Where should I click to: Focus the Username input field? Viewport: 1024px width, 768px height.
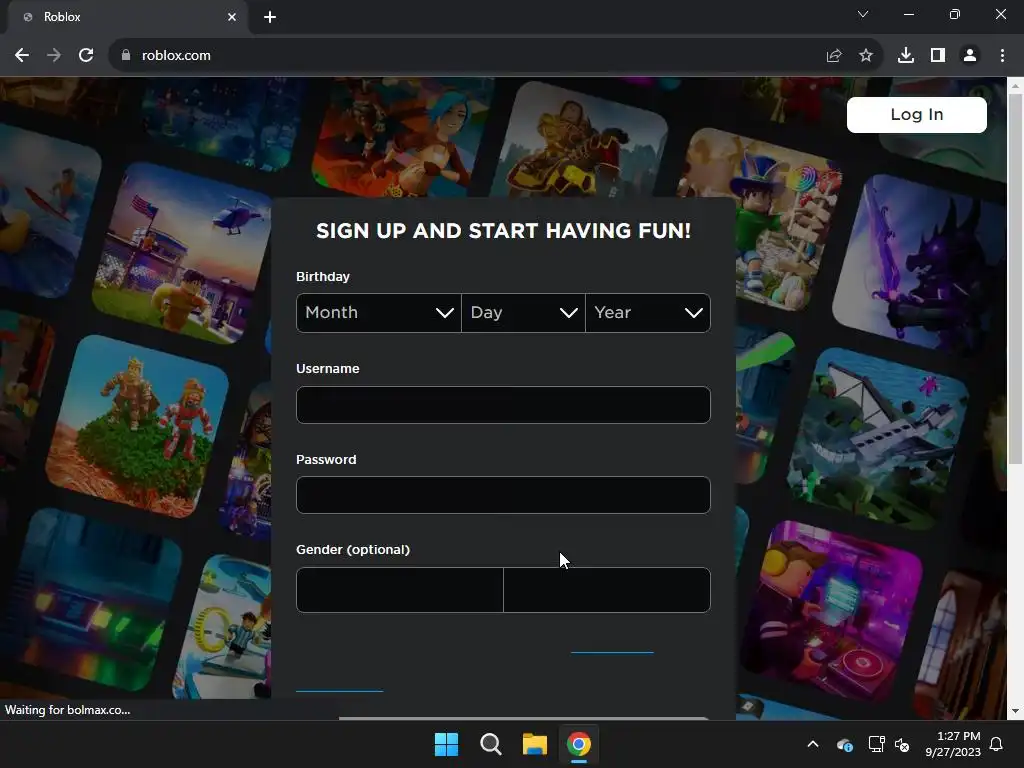(504, 405)
